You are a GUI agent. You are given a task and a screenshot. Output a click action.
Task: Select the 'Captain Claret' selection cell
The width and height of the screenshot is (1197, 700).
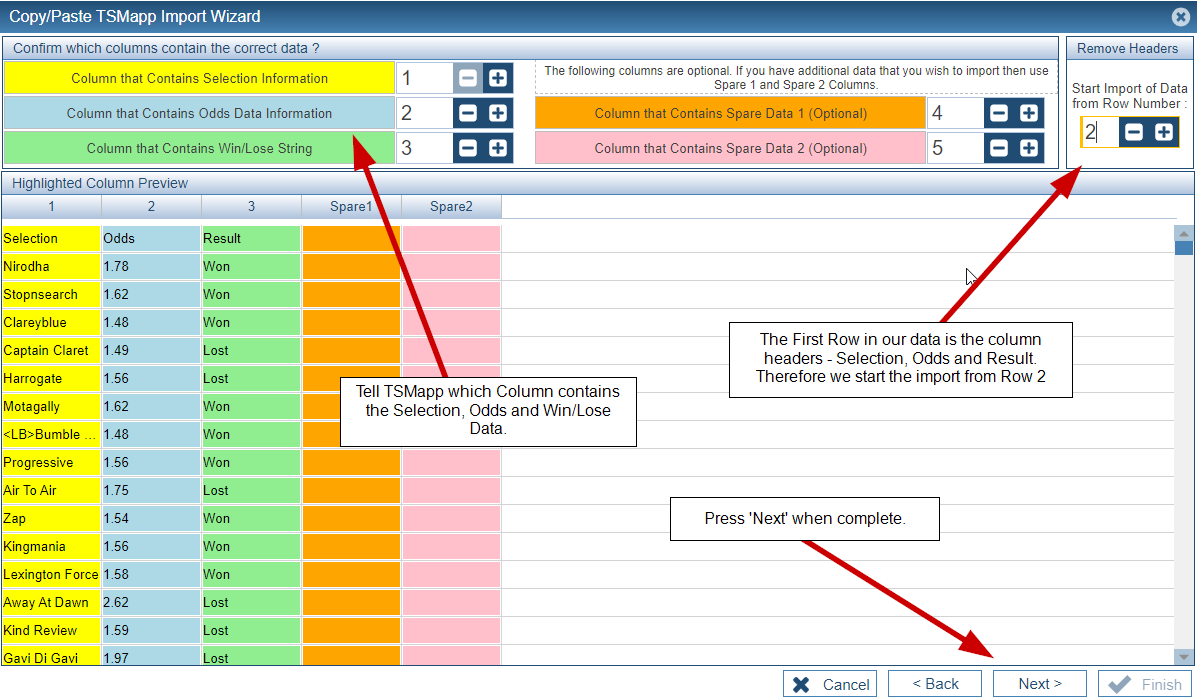(x=51, y=350)
